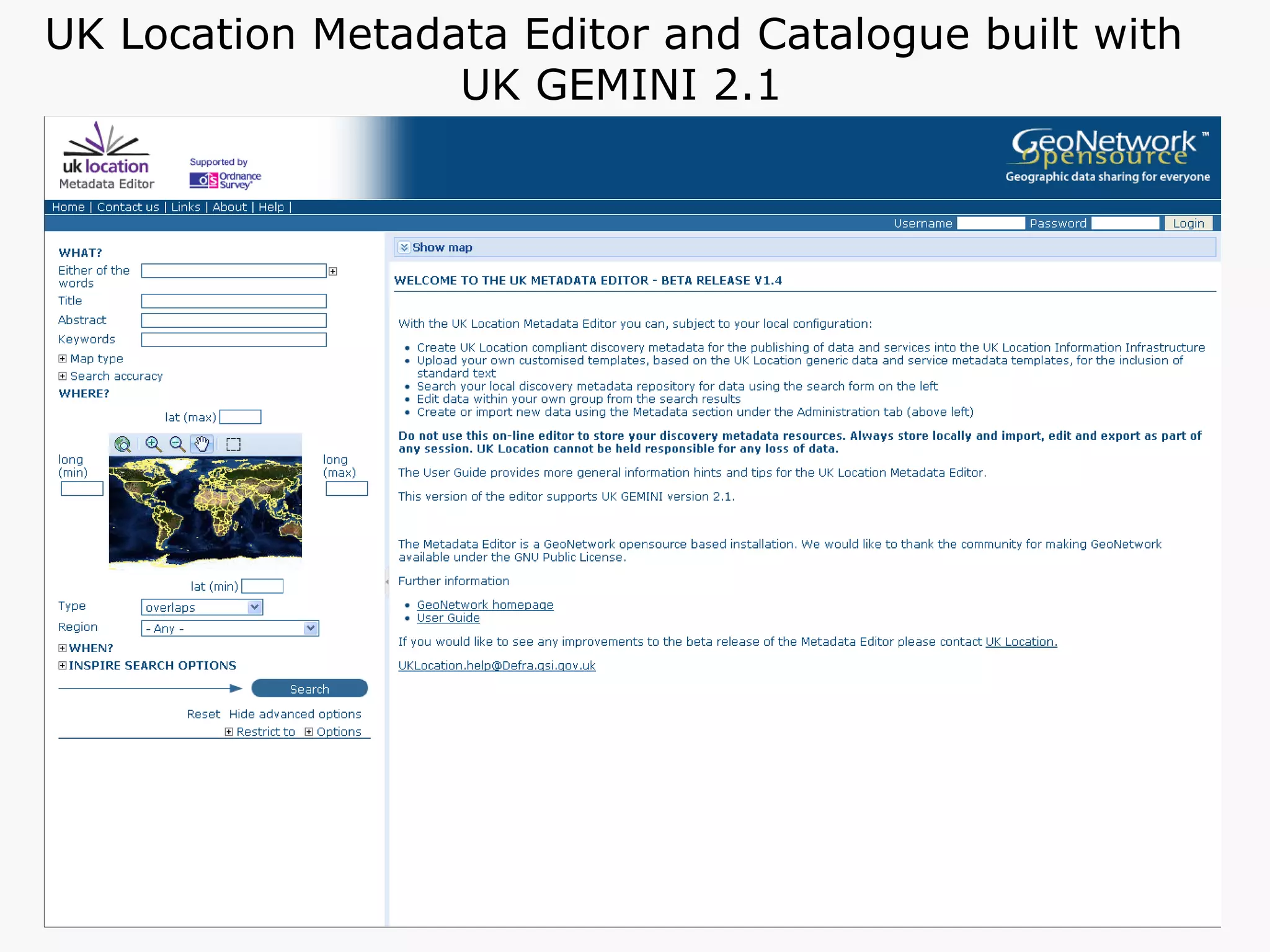This screenshot has height=952, width=1270.
Task: Open the User Guide link
Action: (x=448, y=618)
